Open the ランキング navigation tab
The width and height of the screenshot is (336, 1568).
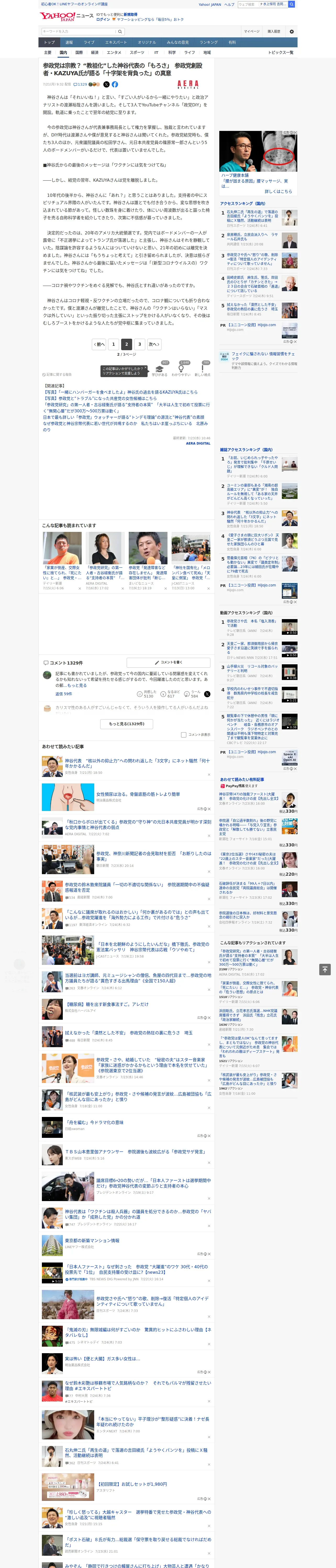[x=209, y=43]
